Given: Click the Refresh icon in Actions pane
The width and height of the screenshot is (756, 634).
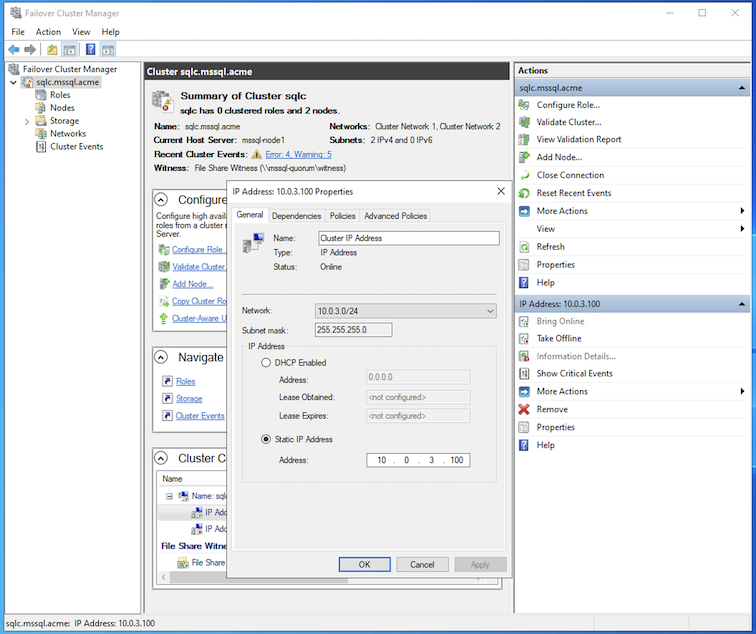Looking at the screenshot, I should coord(524,247).
